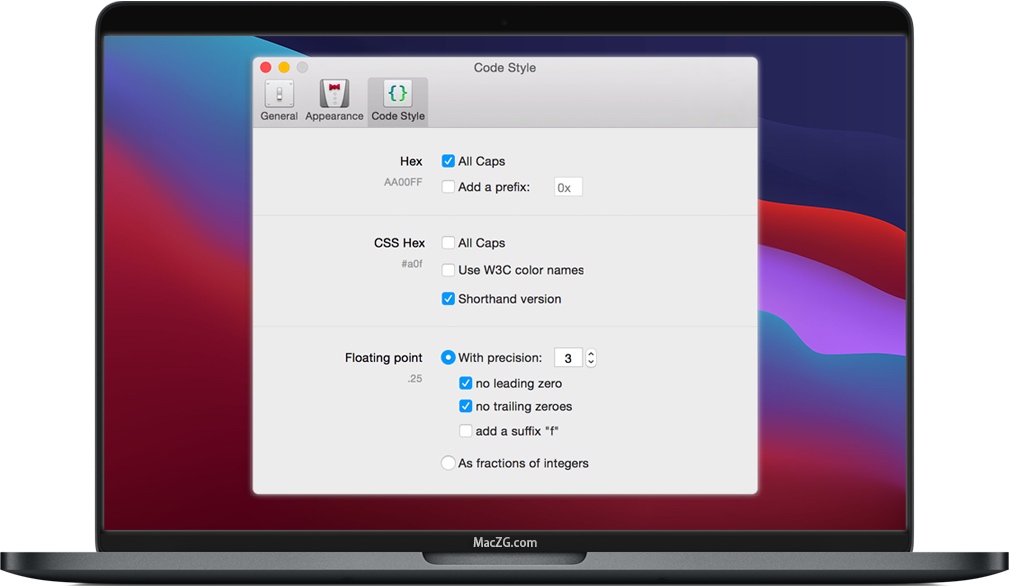Click the Code Style window title

(505, 68)
